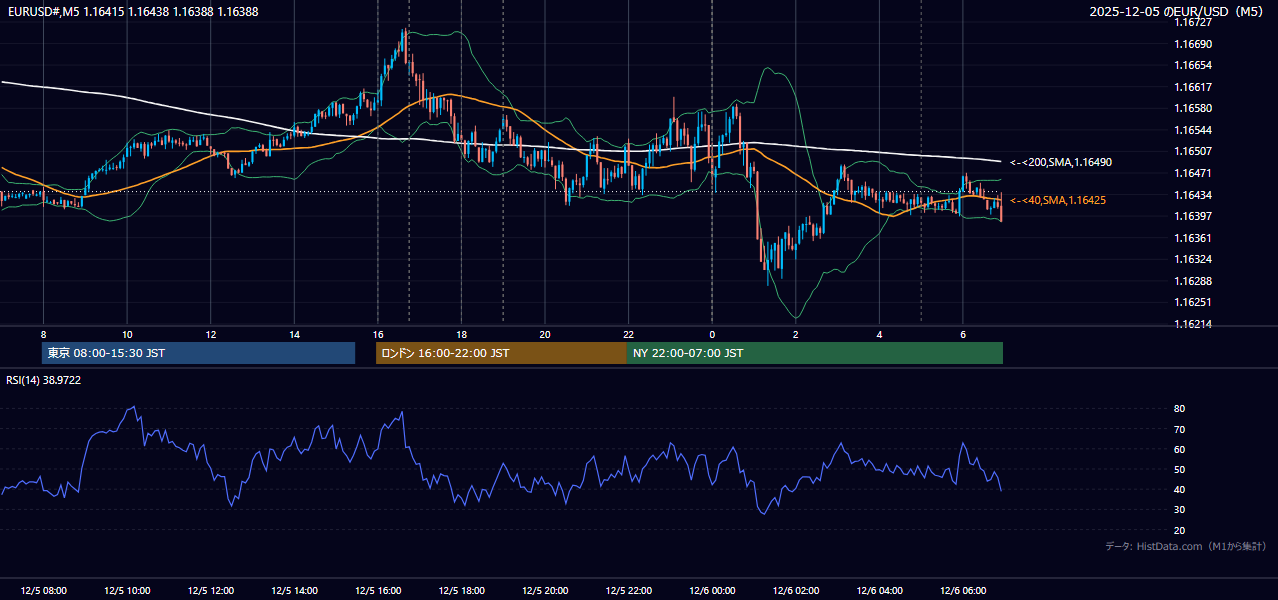Click hour tick 8 under the price chart
This screenshot has width=1278, height=600.
point(43,334)
